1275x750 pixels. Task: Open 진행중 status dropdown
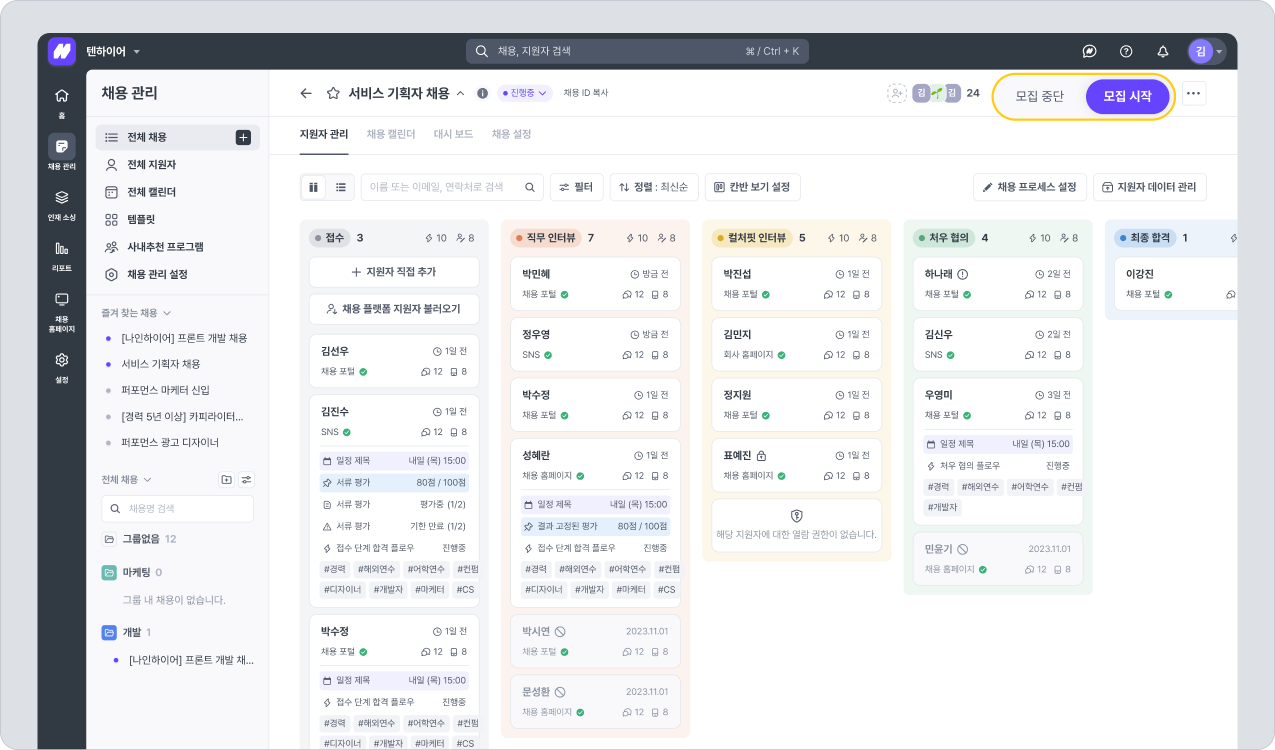point(525,93)
